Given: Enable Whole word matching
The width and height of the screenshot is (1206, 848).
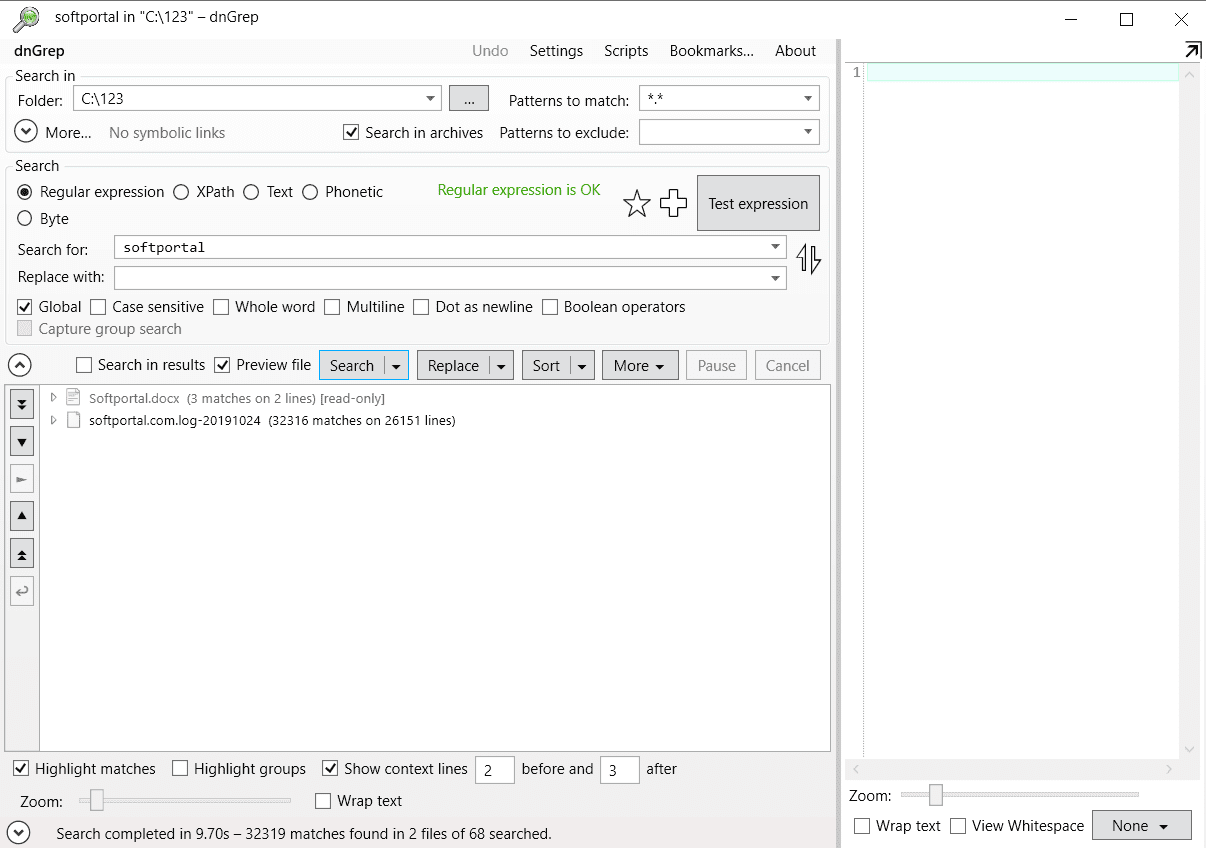Looking at the screenshot, I should tap(221, 307).
